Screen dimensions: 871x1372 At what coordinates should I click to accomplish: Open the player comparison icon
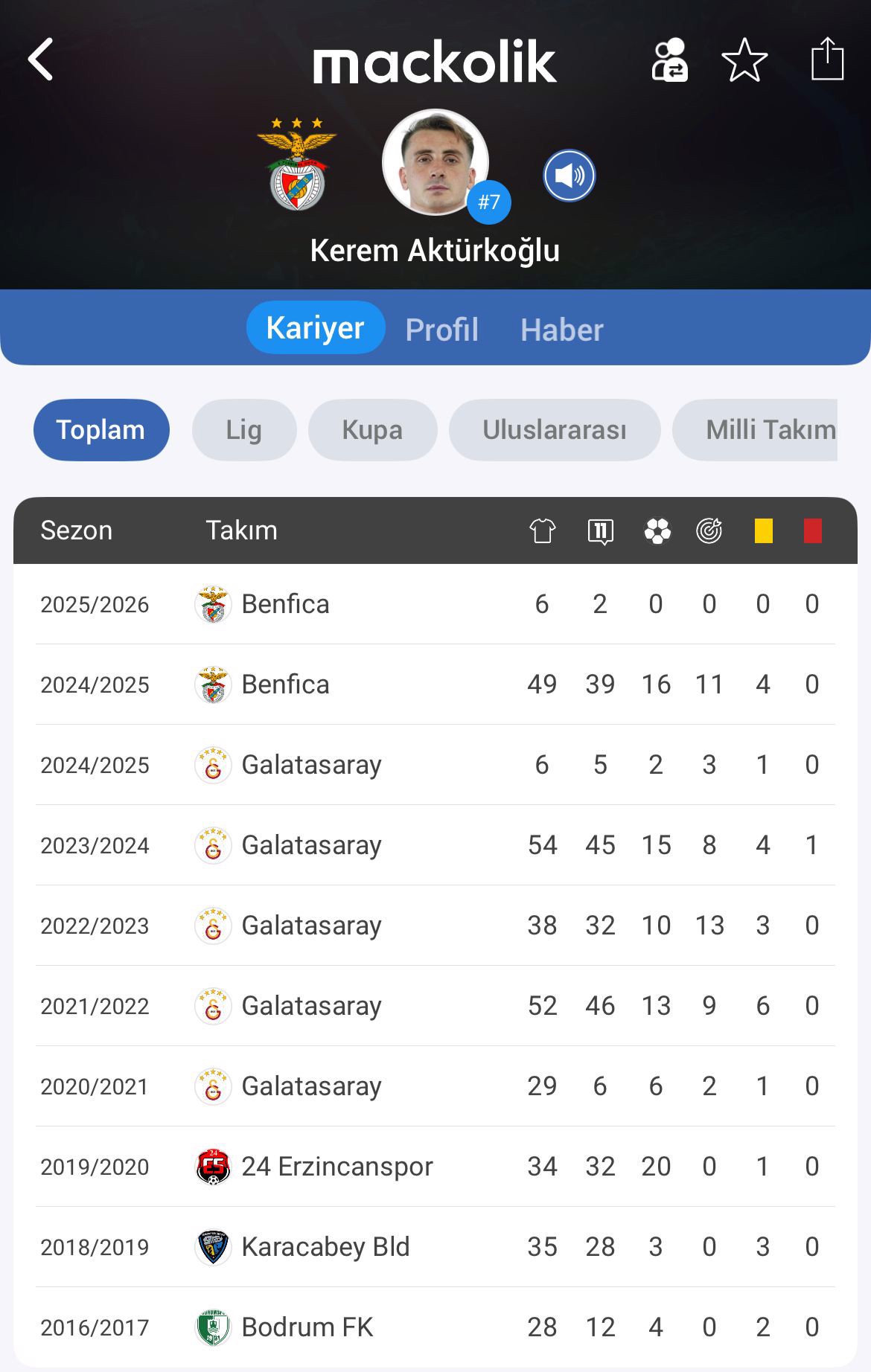(669, 60)
